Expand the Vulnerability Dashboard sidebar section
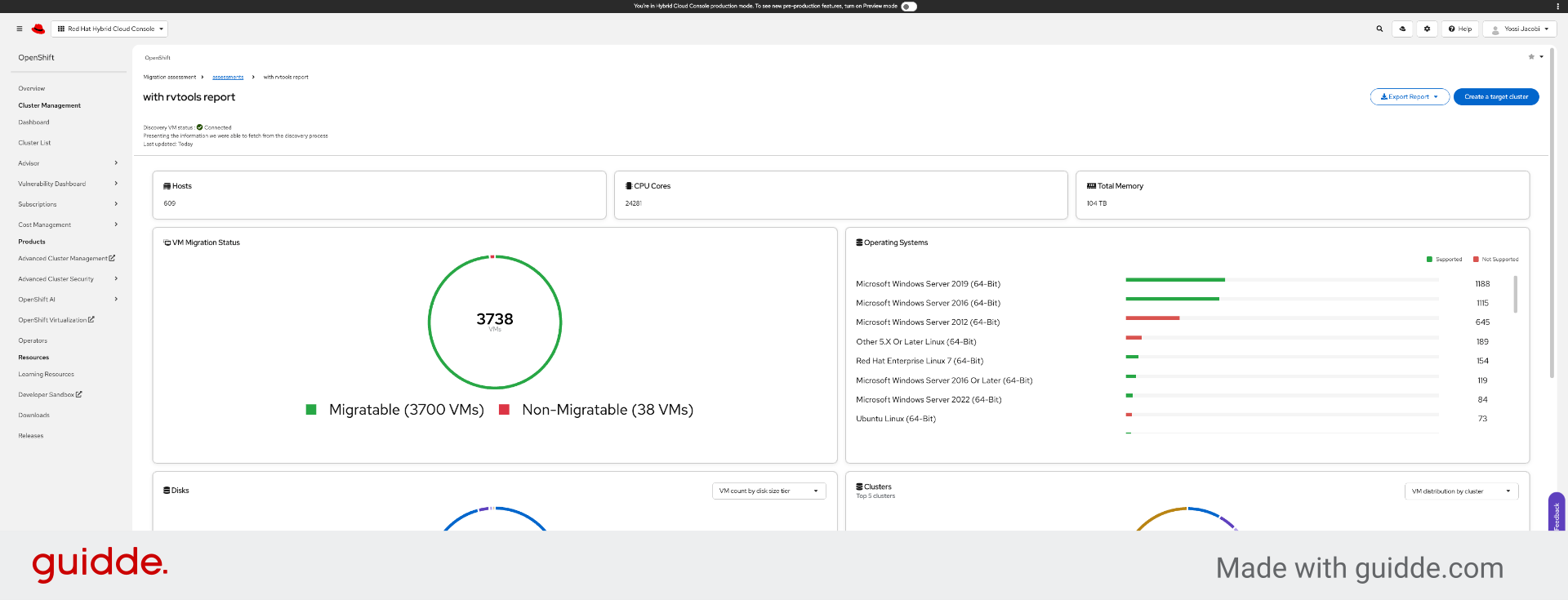Screen dimensions: 1568x600 (x=68, y=184)
